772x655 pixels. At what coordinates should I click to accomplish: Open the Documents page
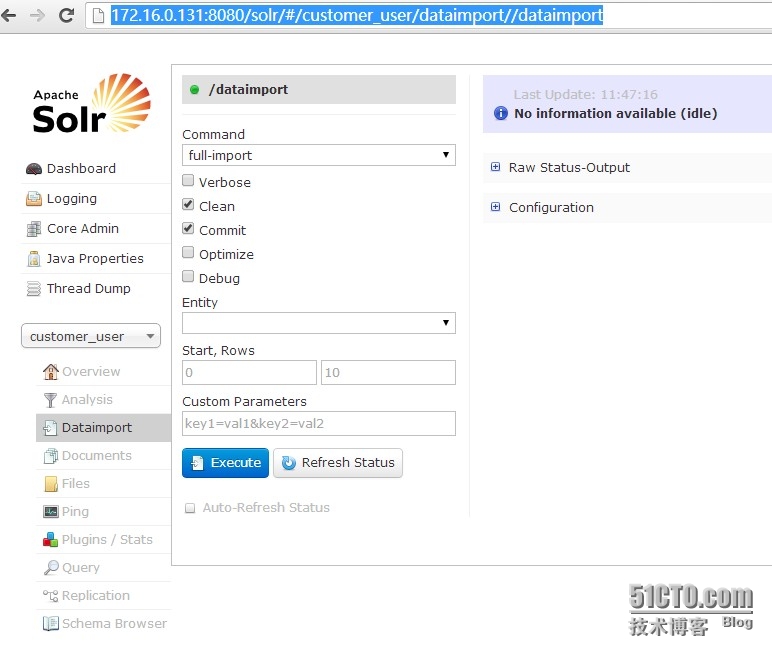click(96, 456)
